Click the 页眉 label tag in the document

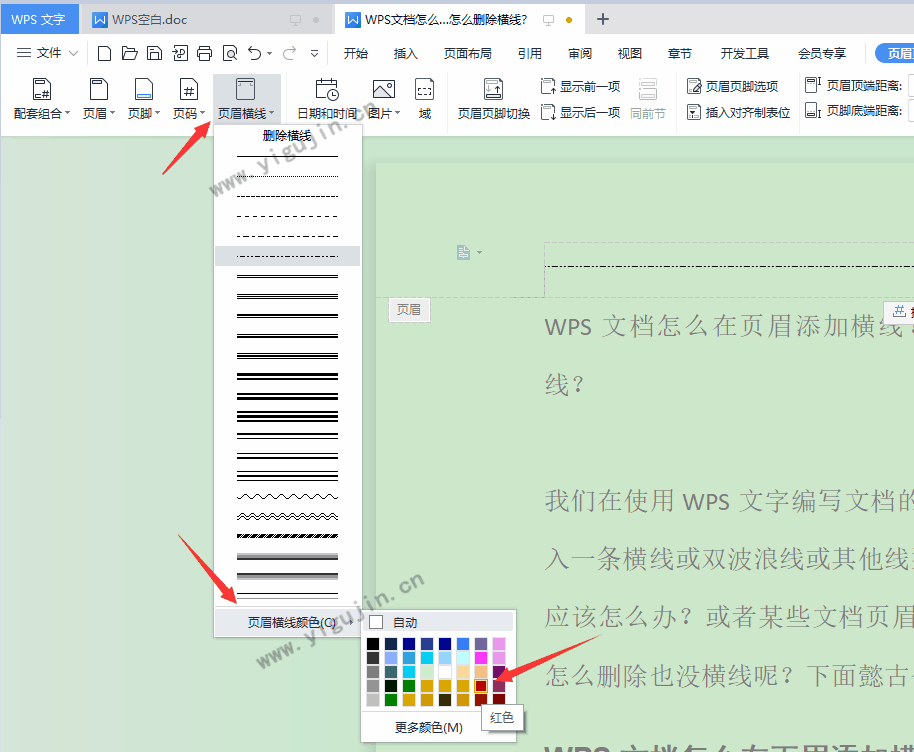(x=409, y=310)
